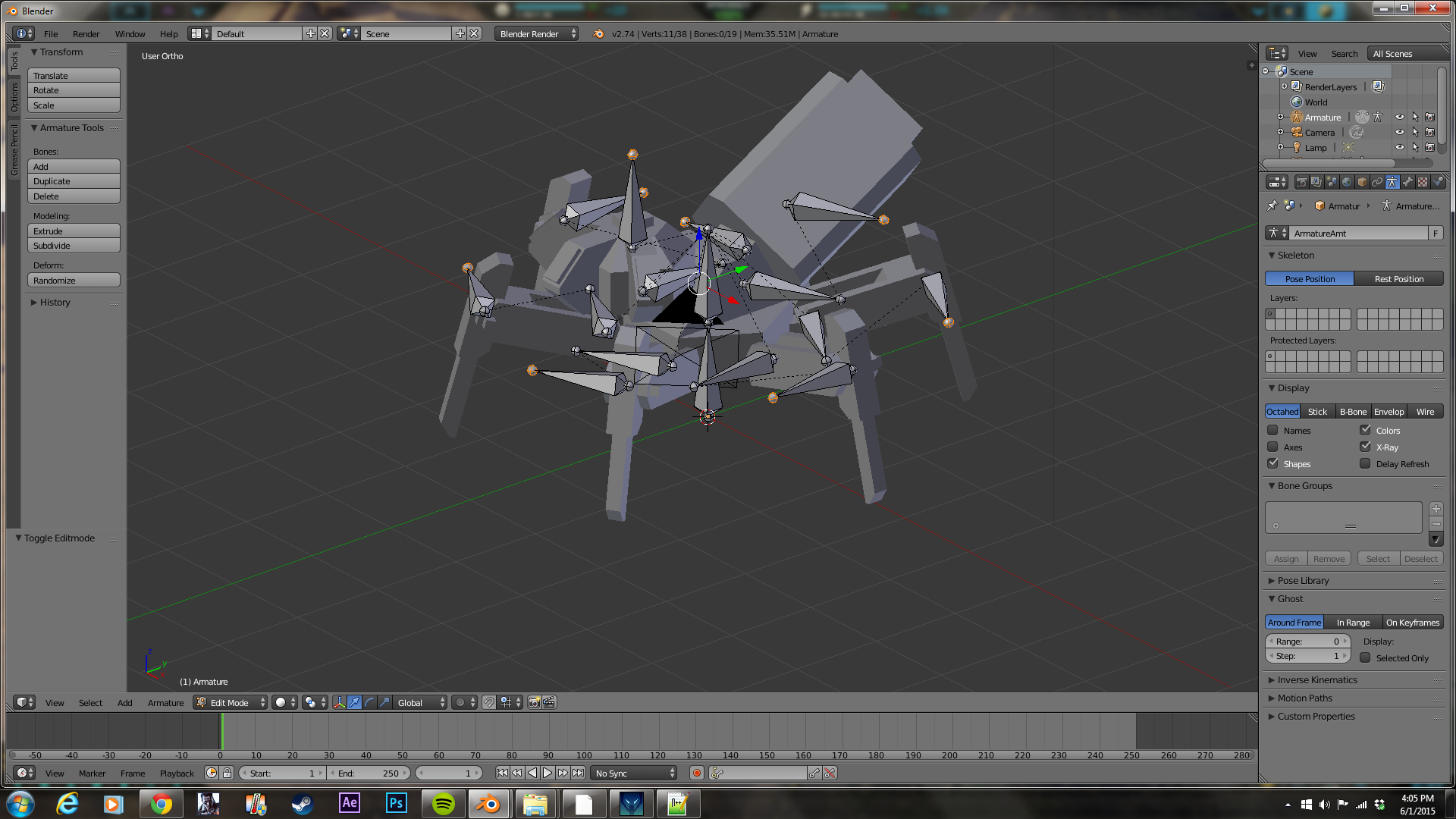Image resolution: width=1456 pixels, height=819 pixels.
Task: Click the timeline record auto-keyframe button
Action: (696, 773)
